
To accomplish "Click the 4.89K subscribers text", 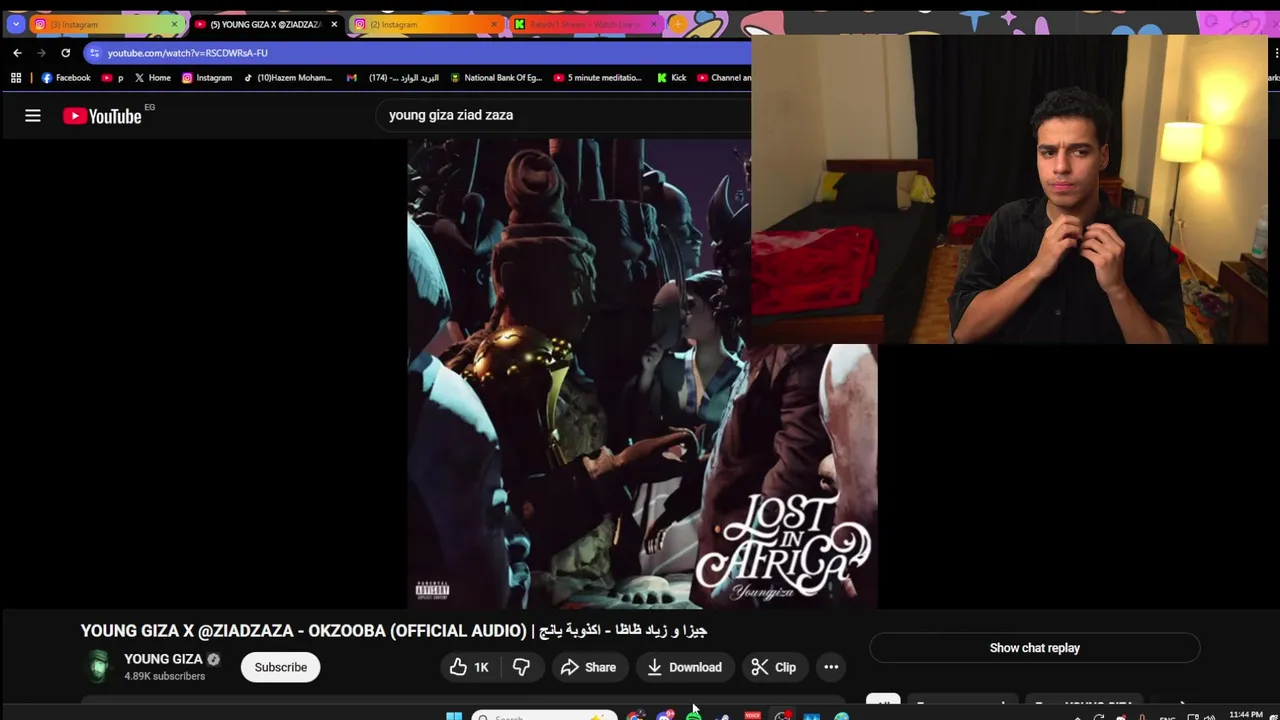I will (164, 677).
